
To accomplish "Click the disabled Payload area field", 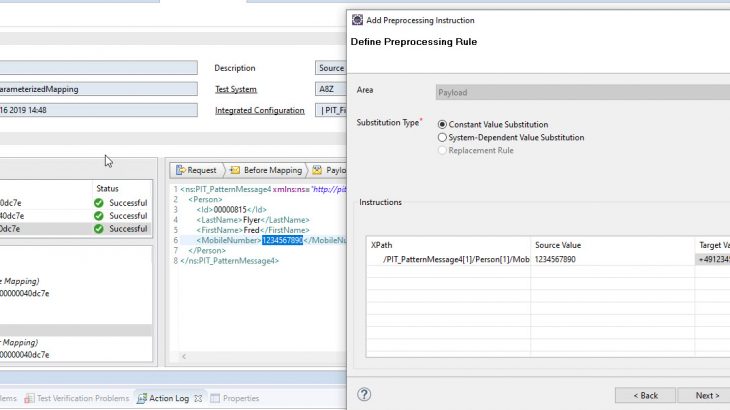I will click(582, 93).
